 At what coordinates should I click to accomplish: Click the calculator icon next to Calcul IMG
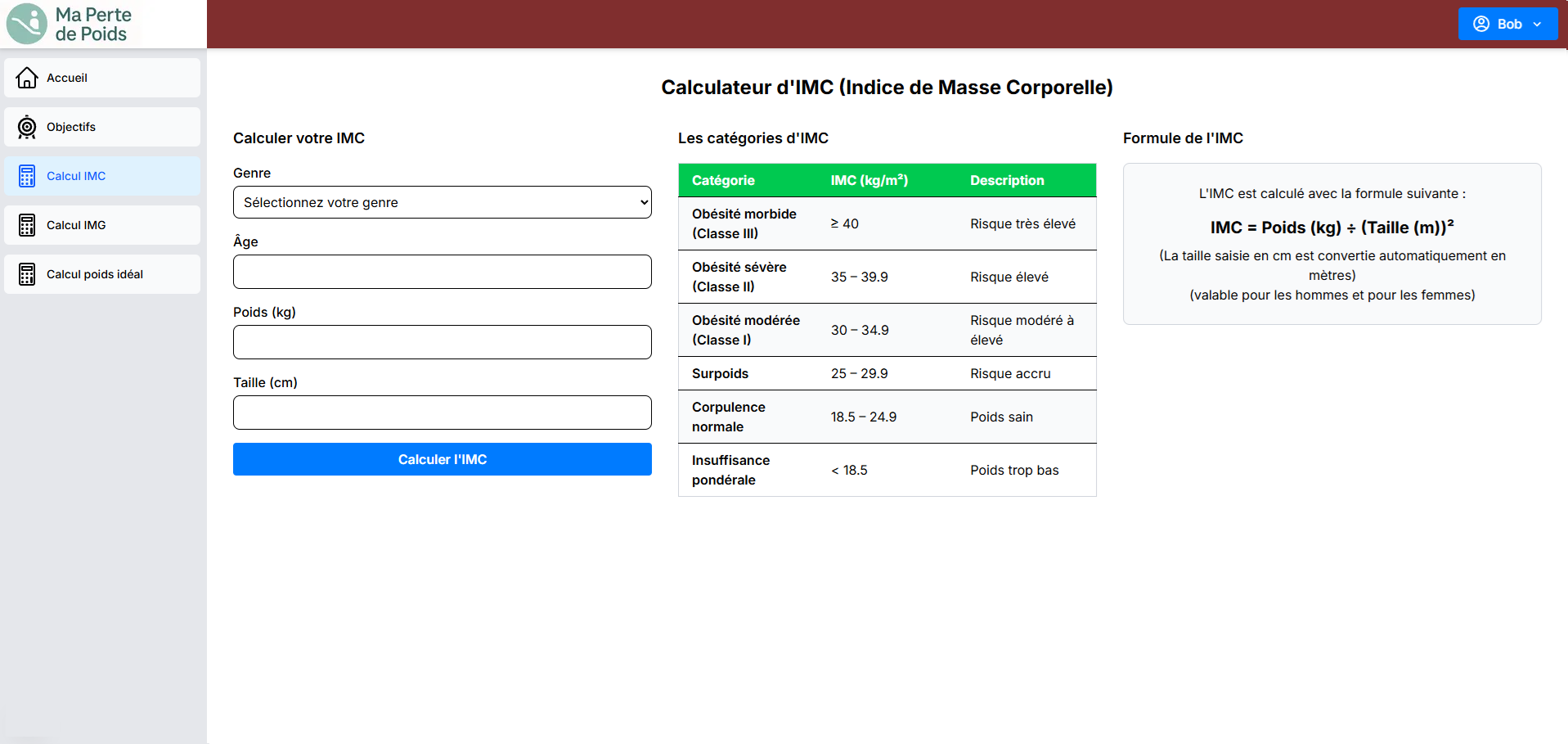click(27, 225)
